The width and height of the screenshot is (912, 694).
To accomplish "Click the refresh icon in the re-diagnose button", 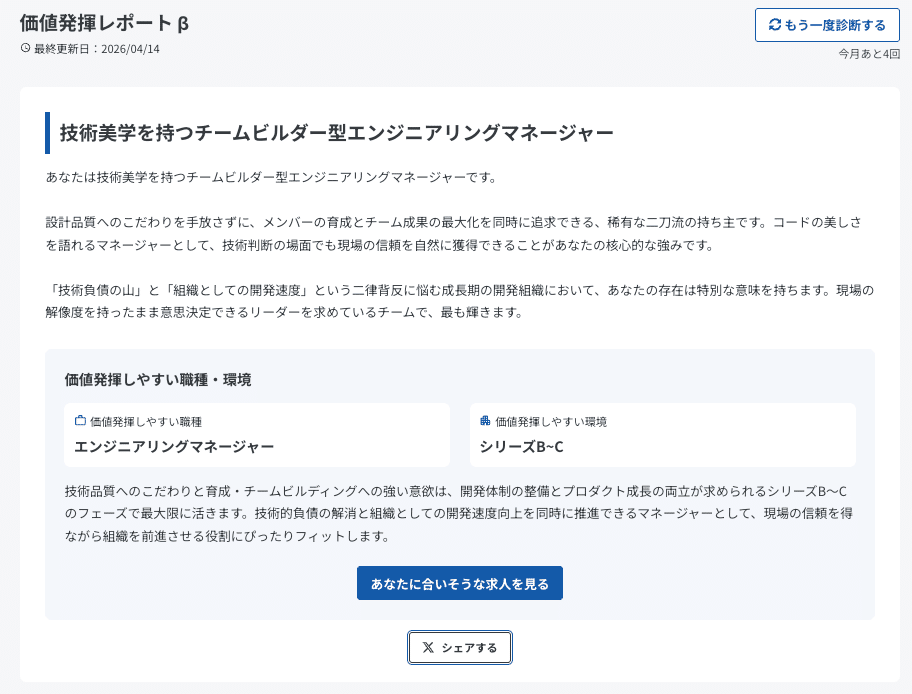I will (775, 25).
